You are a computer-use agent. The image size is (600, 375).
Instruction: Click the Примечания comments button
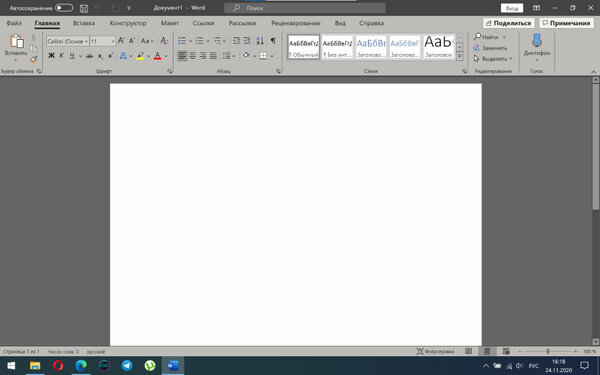pyautogui.click(x=566, y=23)
